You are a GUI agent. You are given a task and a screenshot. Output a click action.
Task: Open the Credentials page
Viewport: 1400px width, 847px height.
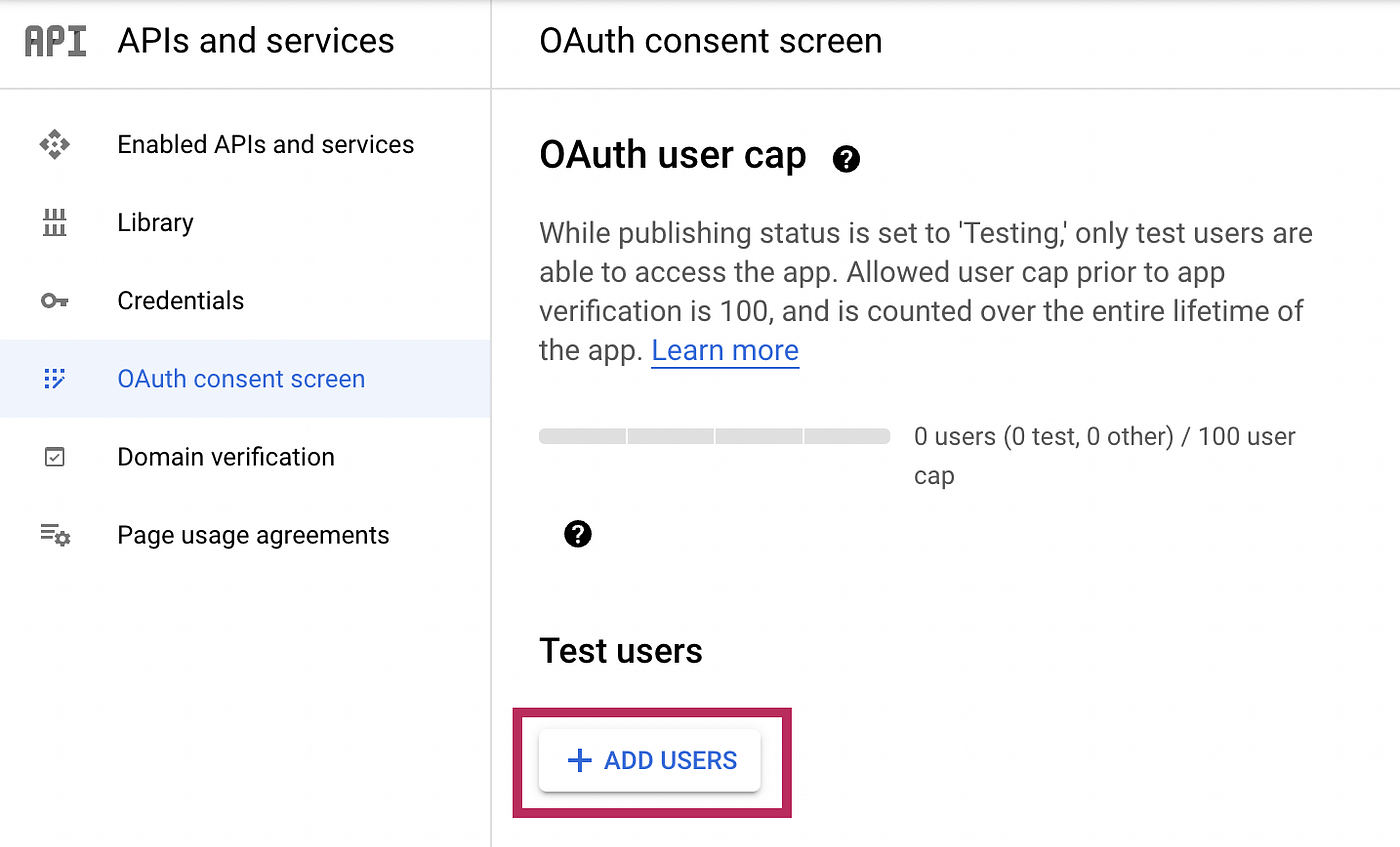click(x=180, y=300)
